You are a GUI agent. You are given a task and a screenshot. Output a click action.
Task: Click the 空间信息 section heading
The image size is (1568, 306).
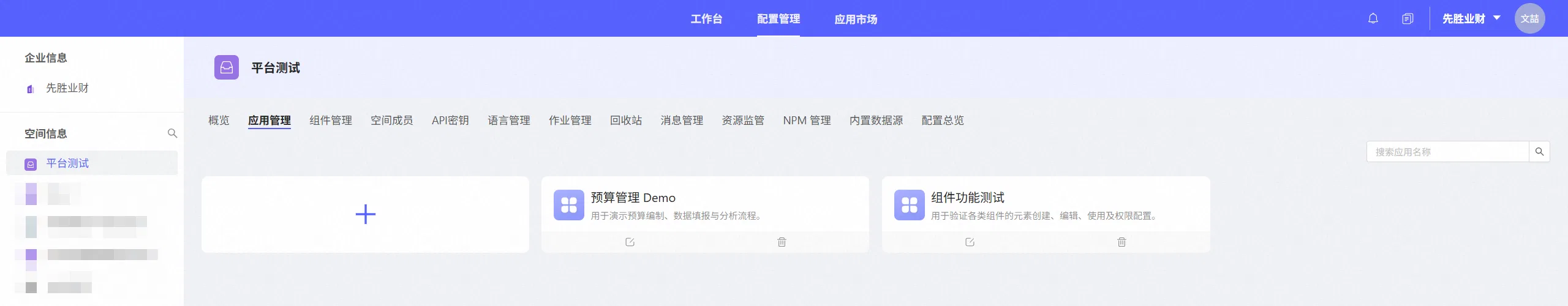tap(46, 133)
